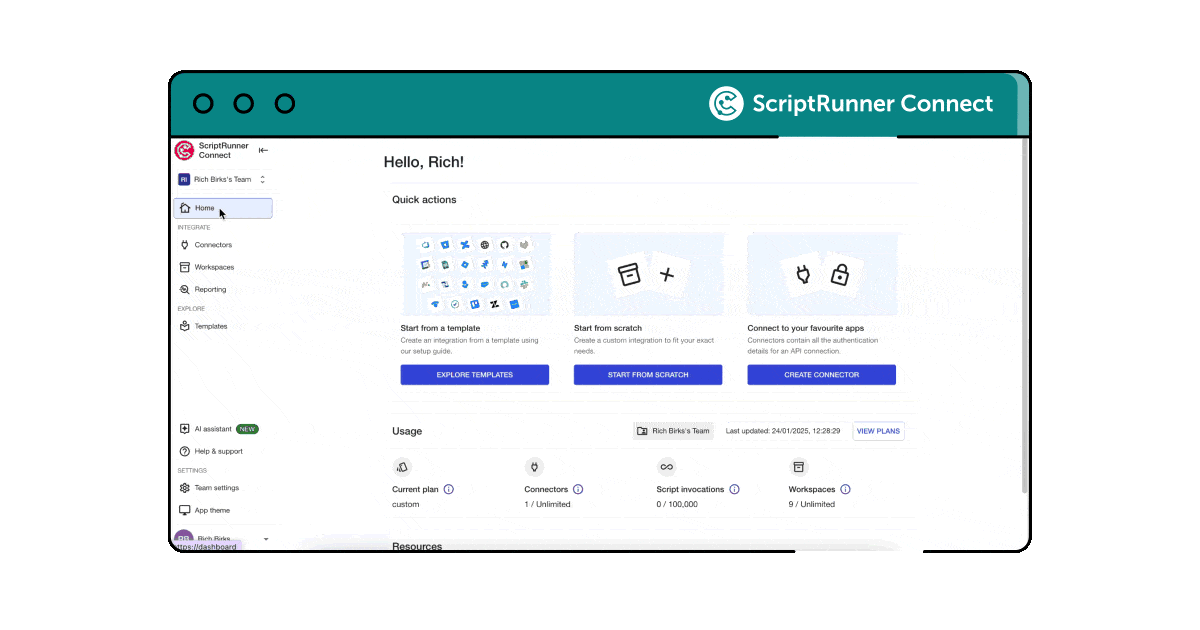Click the VIEW PLANS button
Viewport: 1200px width, 630px height.
tap(878, 431)
